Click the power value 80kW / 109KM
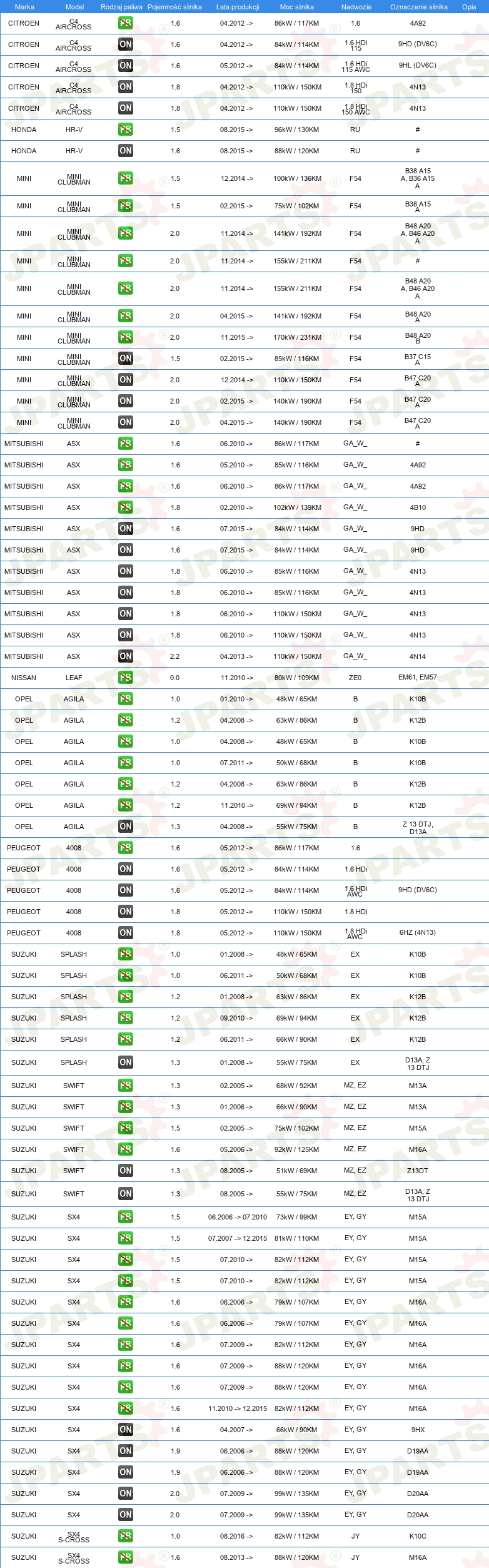This screenshot has width=489, height=1568. (296, 678)
